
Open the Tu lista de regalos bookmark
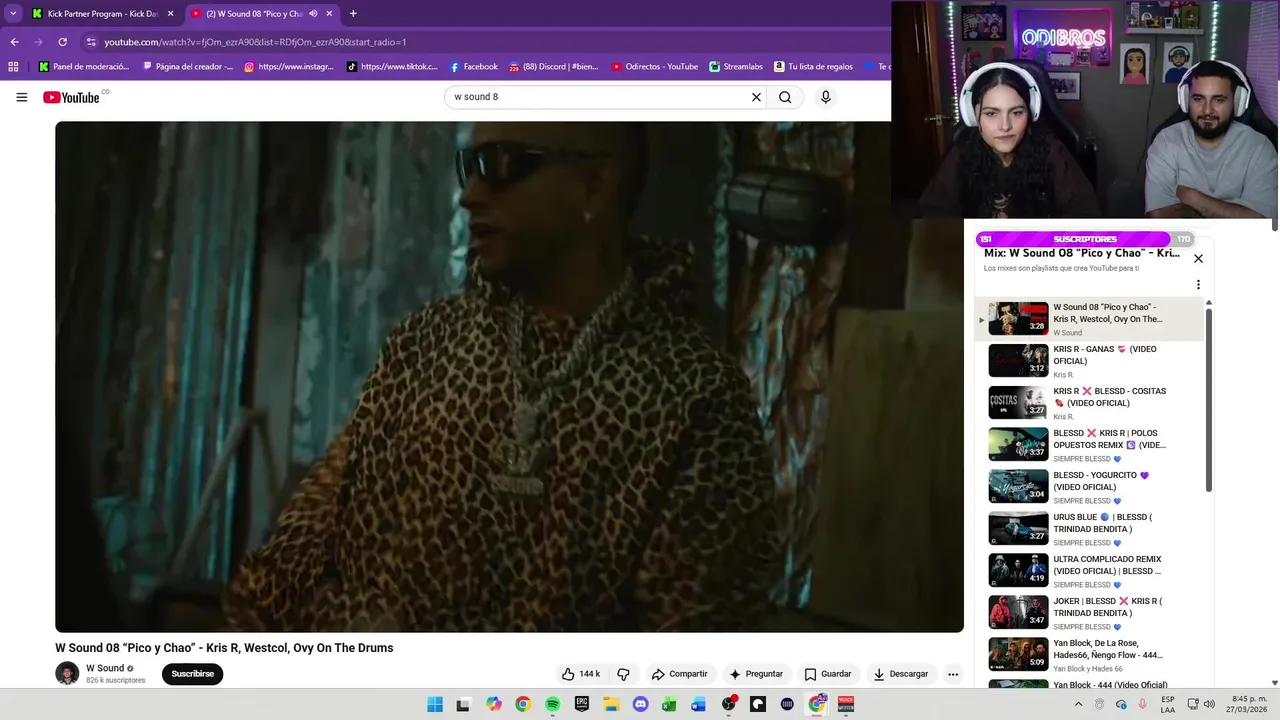point(813,67)
